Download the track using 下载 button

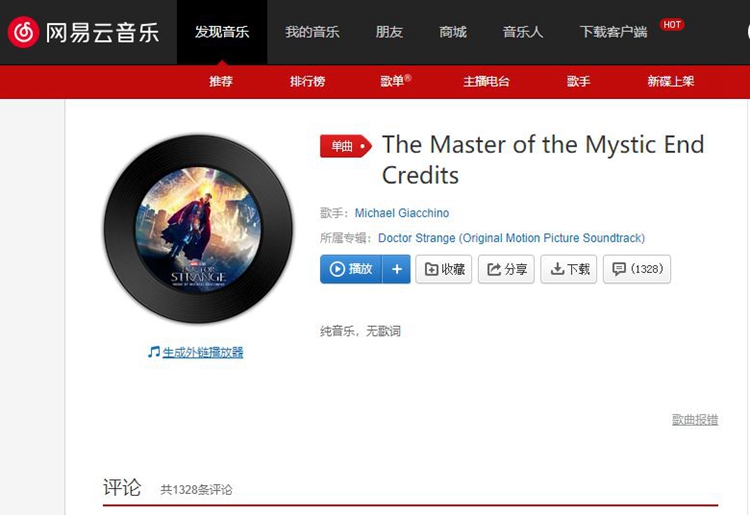click(x=569, y=269)
